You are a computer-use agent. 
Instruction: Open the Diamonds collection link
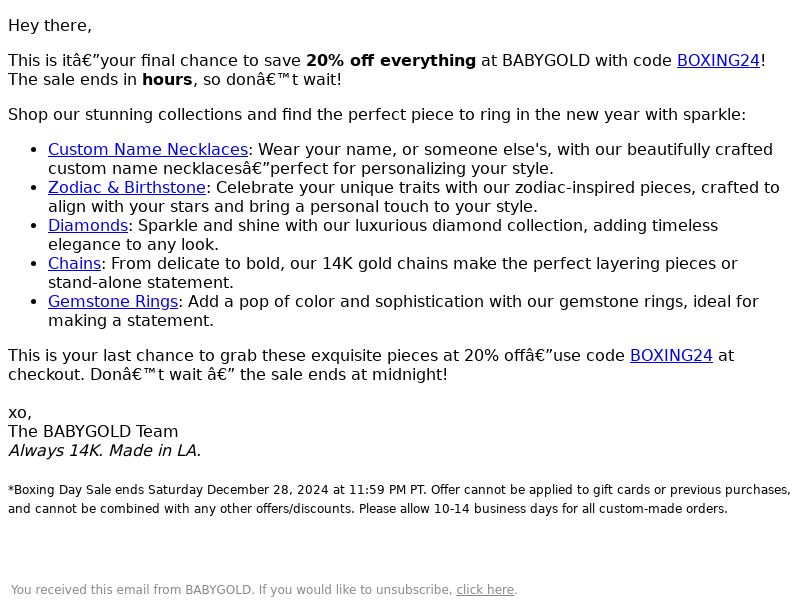pyautogui.click(x=88, y=226)
